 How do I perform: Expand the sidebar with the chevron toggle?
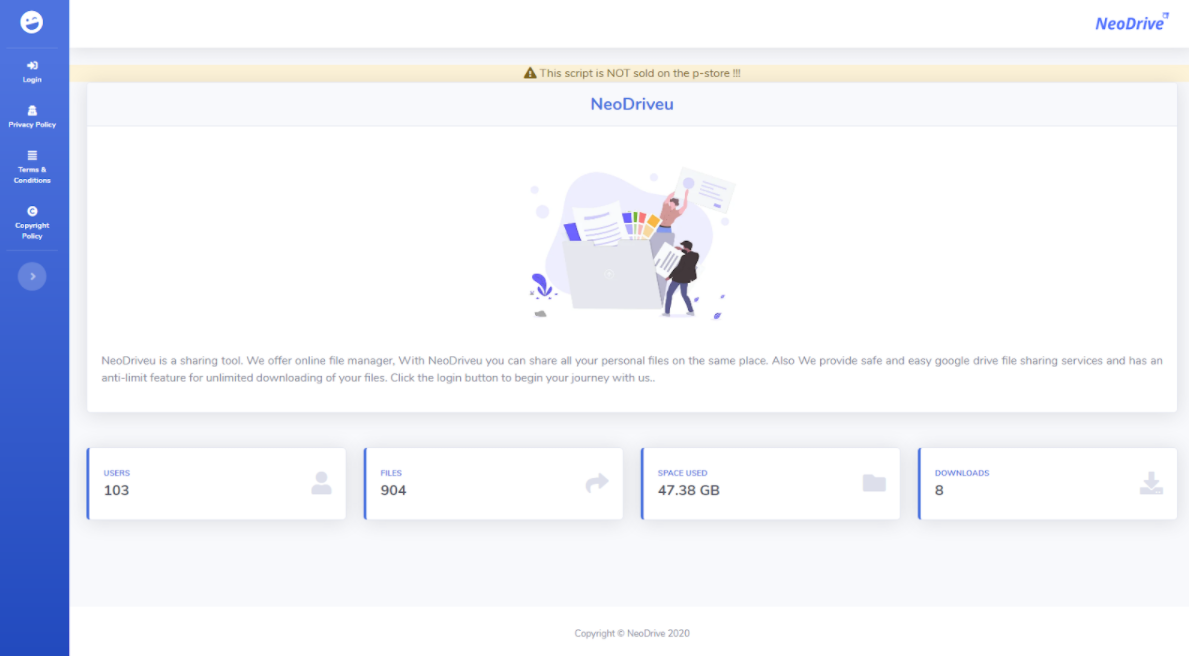32,276
